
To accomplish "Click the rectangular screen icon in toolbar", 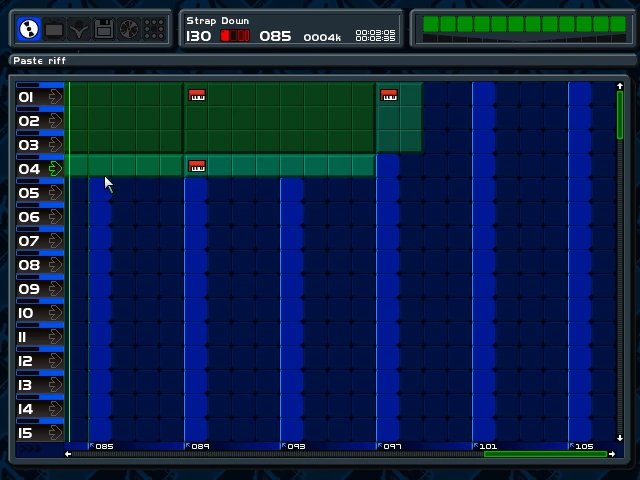I will pyautogui.click(x=54, y=30).
